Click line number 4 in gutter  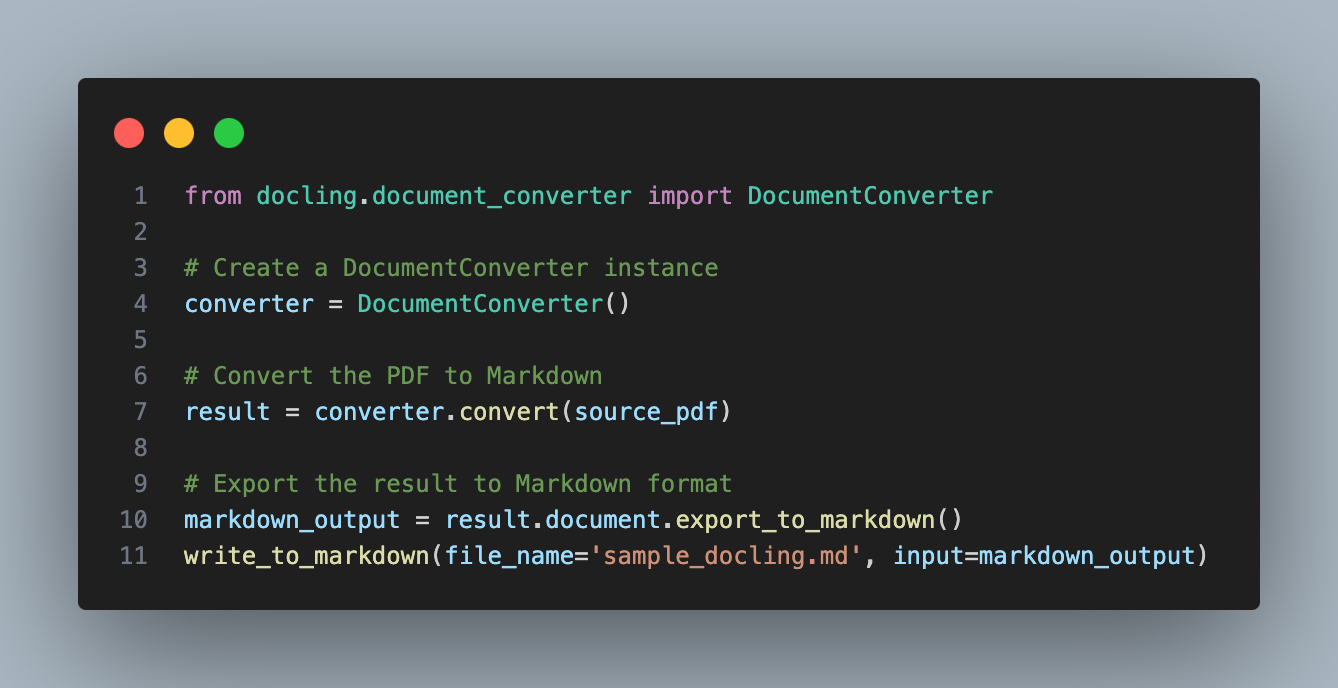click(x=140, y=304)
